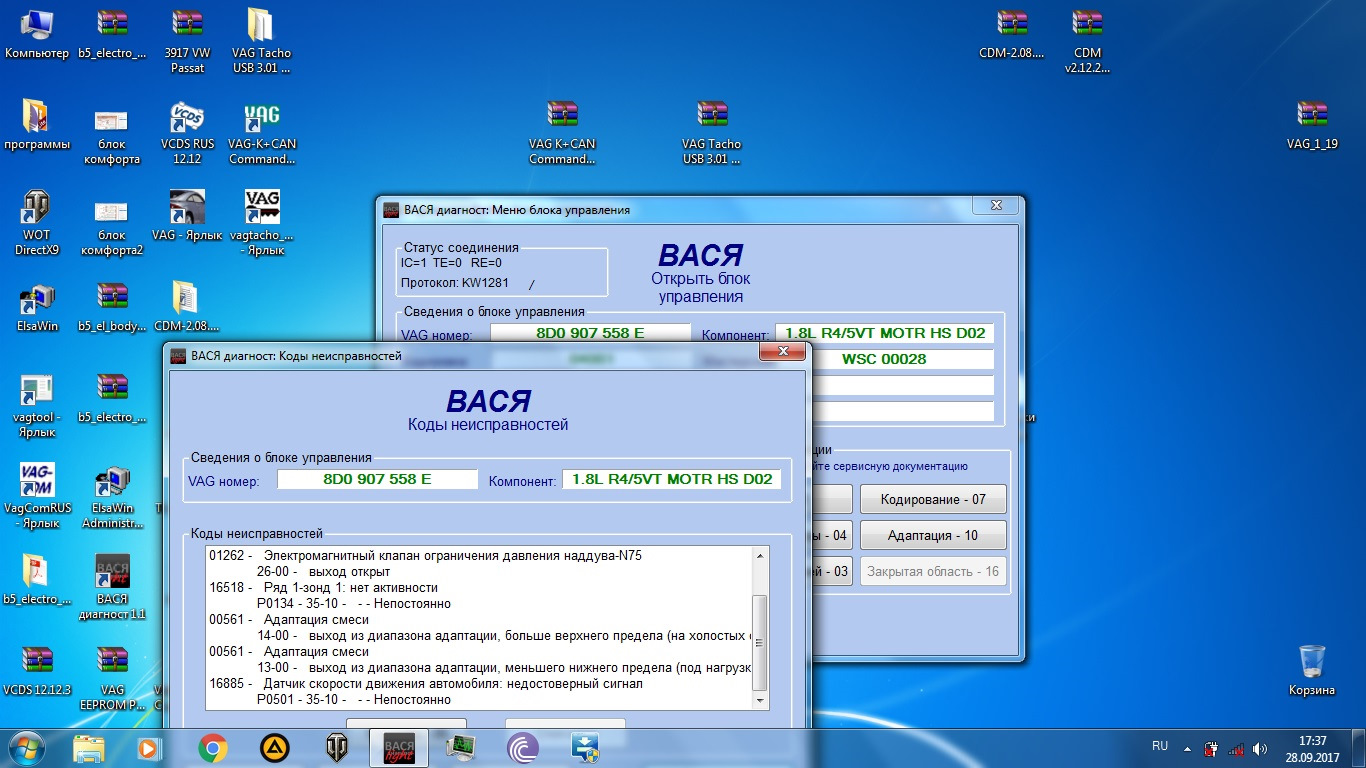
Task: Click the AIMP player taskbar icon
Action: click(x=275, y=747)
